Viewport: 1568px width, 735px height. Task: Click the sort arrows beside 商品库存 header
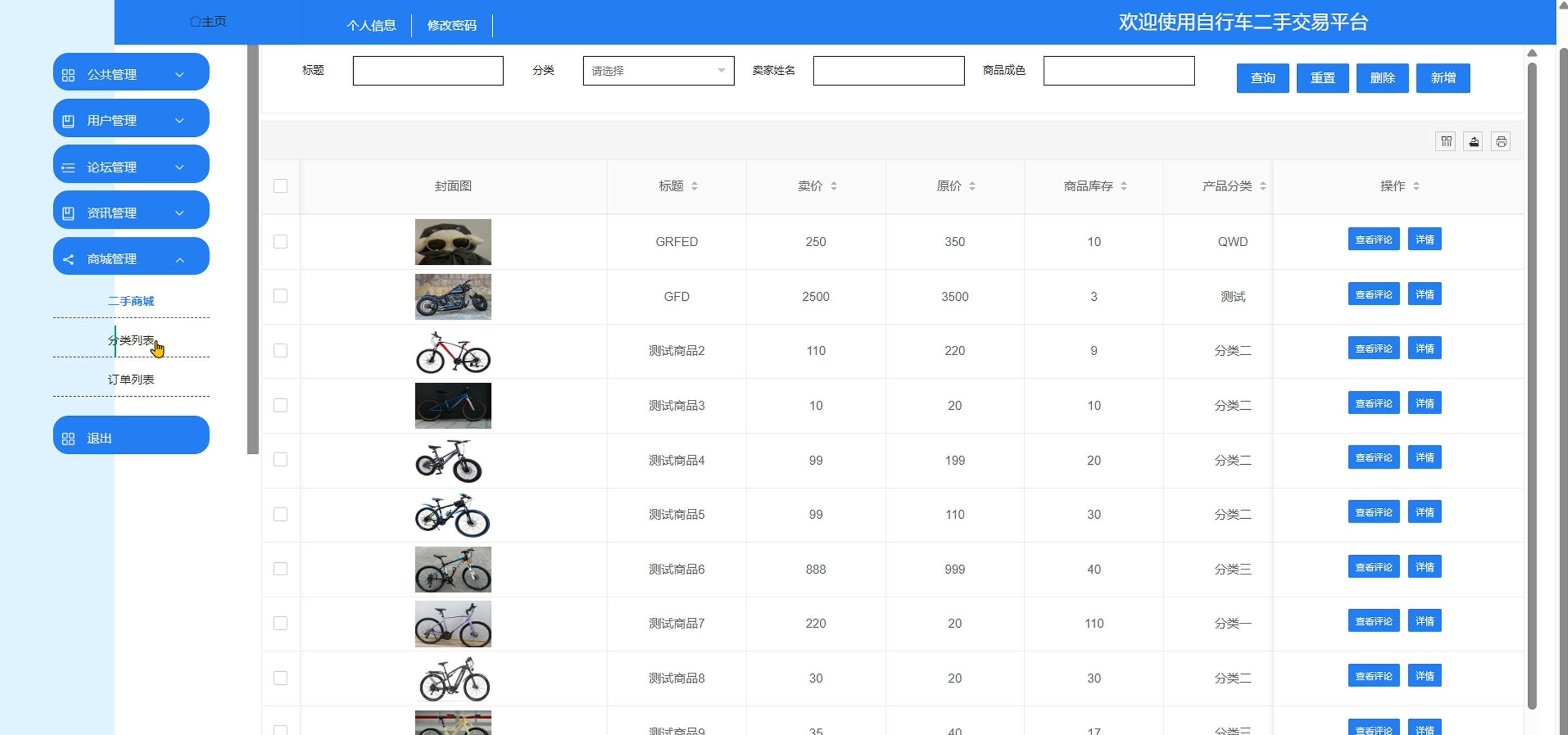coord(1124,186)
